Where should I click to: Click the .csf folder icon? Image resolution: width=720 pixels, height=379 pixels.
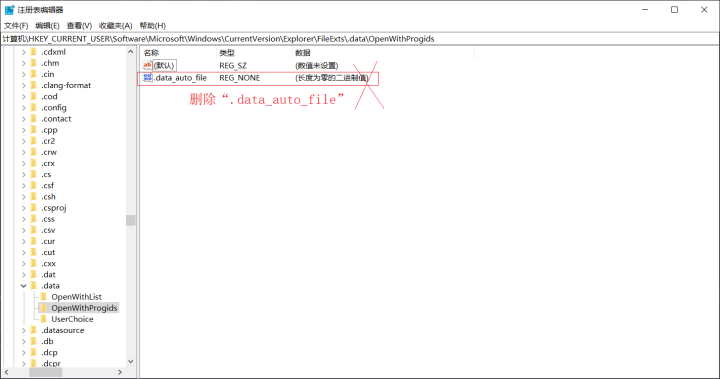pos(34,186)
